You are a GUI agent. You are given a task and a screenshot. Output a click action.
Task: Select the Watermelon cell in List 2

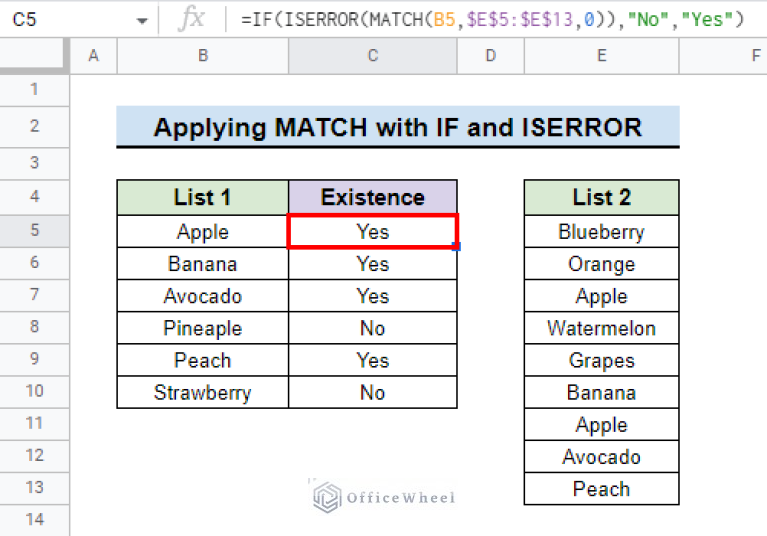click(601, 328)
